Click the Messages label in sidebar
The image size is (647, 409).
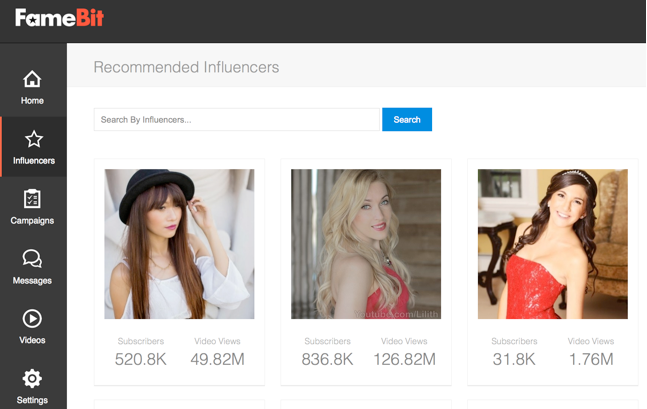pyautogui.click(x=32, y=281)
